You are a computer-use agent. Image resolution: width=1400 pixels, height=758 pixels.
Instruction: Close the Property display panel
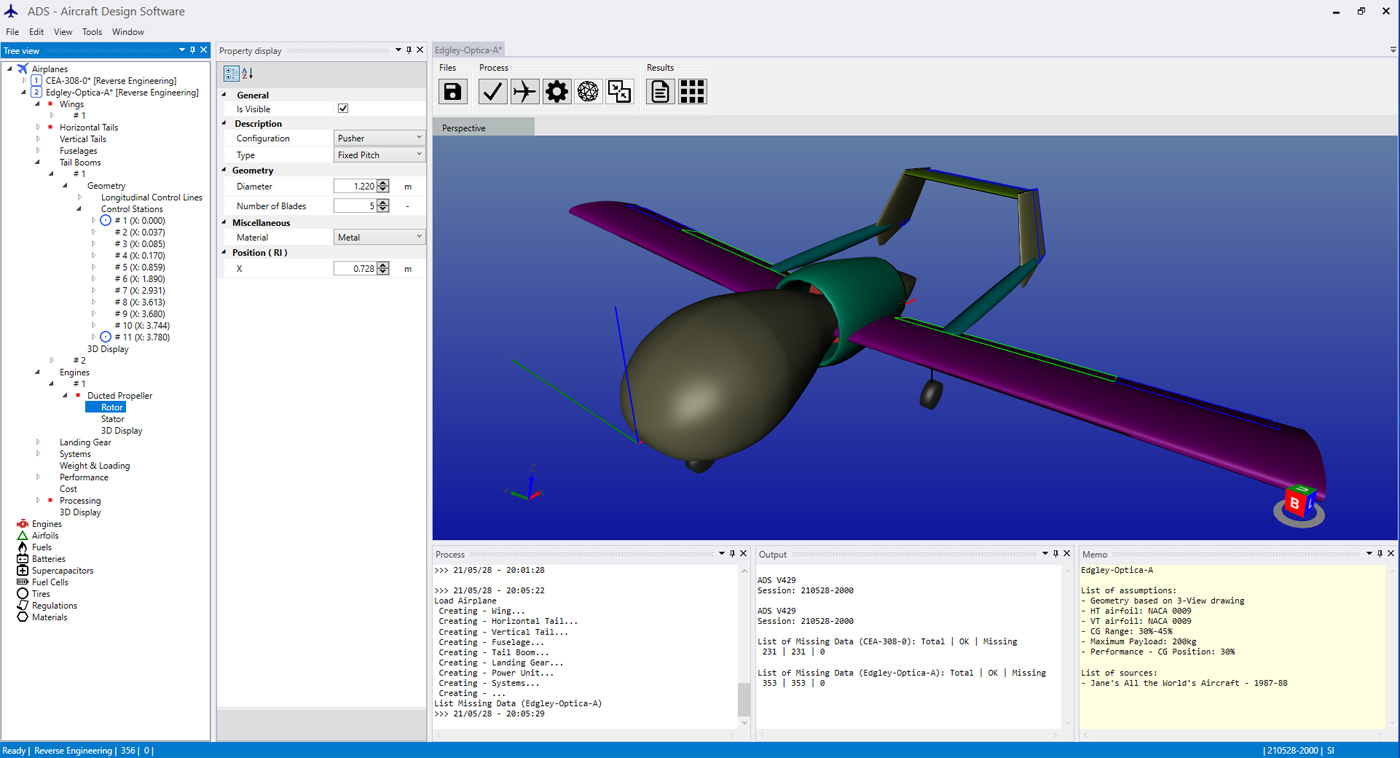point(420,50)
